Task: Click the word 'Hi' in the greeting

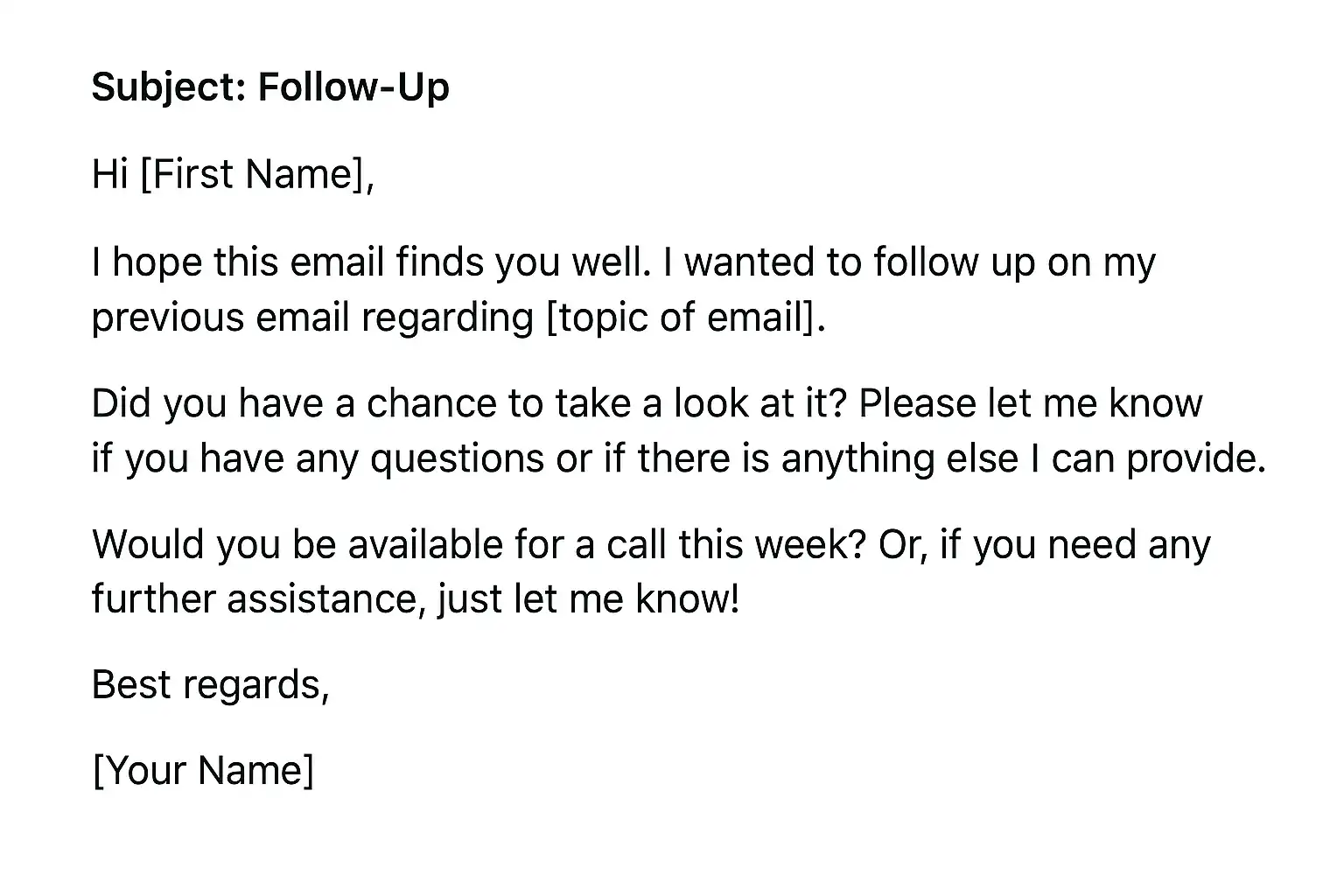Action: 110,174
